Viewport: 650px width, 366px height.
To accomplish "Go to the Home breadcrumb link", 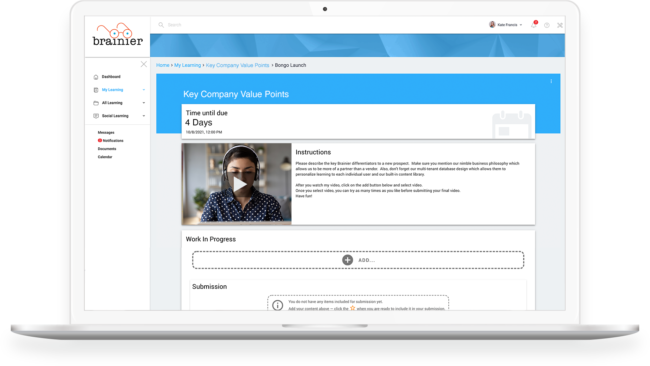I will (x=162, y=65).
